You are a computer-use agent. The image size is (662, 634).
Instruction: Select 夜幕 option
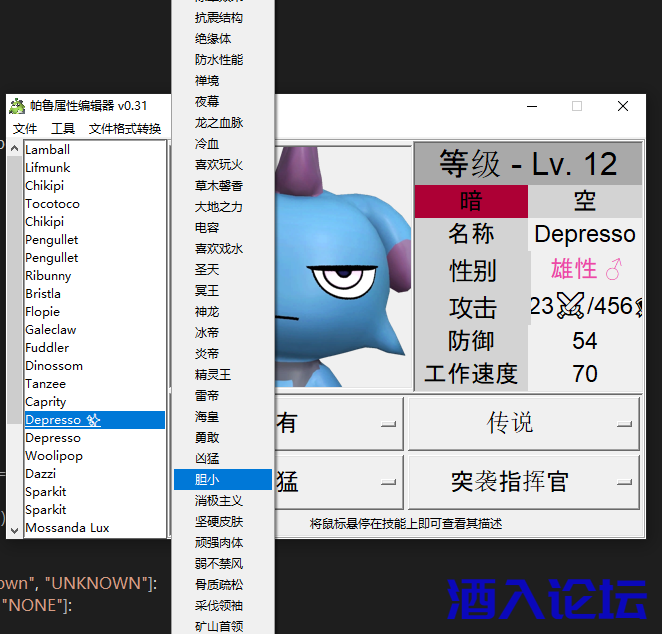(x=223, y=101)
